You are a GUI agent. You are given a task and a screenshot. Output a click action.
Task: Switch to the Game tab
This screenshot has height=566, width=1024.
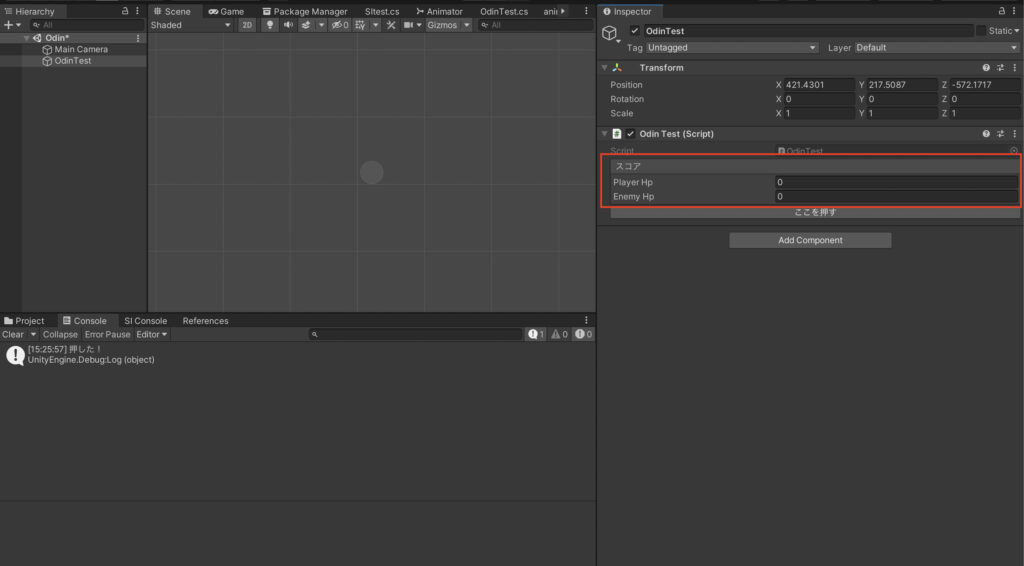pyautogui.click(x=226, y=11)
